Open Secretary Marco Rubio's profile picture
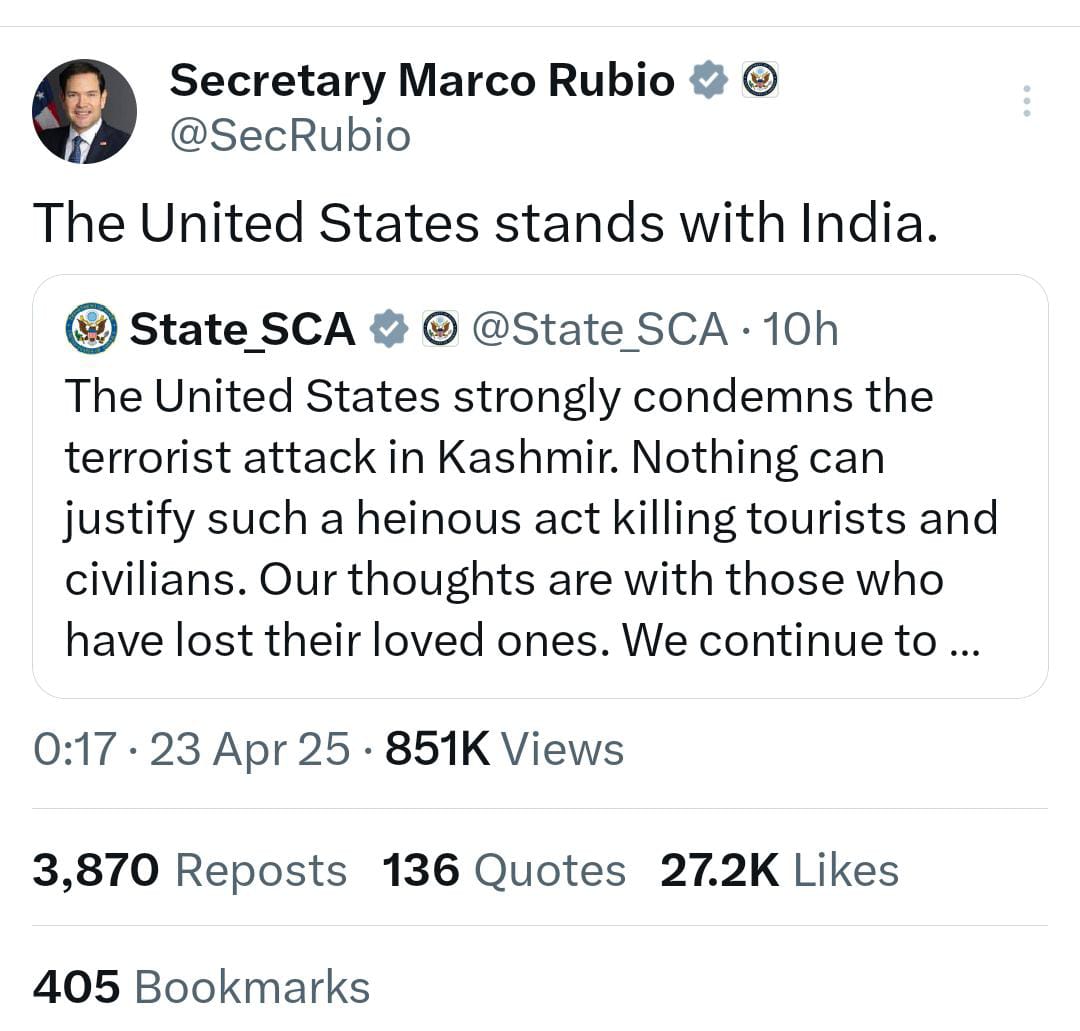This screenshot has width=1080, height=1031. pos(85,111)
